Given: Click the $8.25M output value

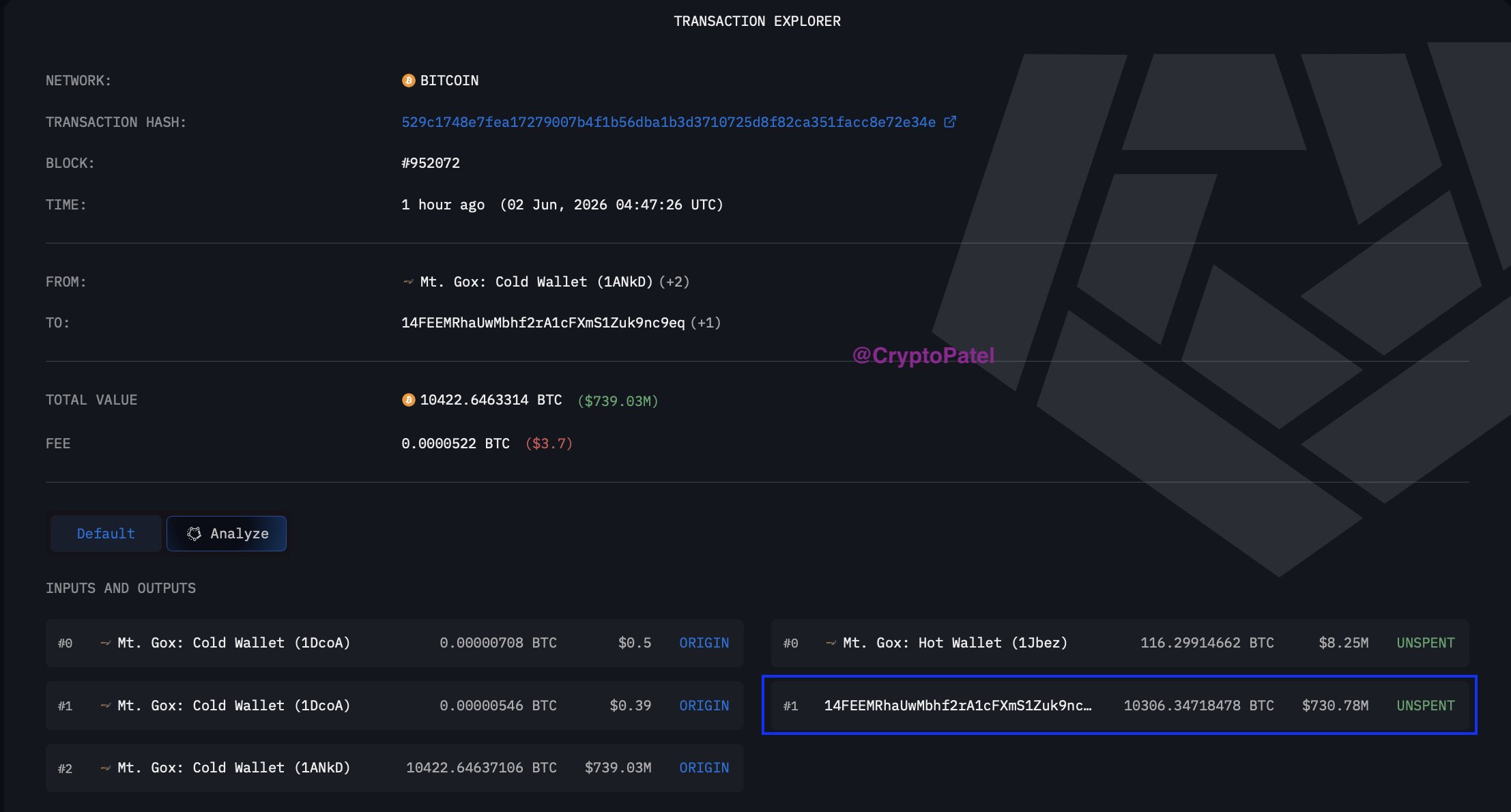Looking at the screenshot, I should pyautogui.click(x=1344, y=643).
